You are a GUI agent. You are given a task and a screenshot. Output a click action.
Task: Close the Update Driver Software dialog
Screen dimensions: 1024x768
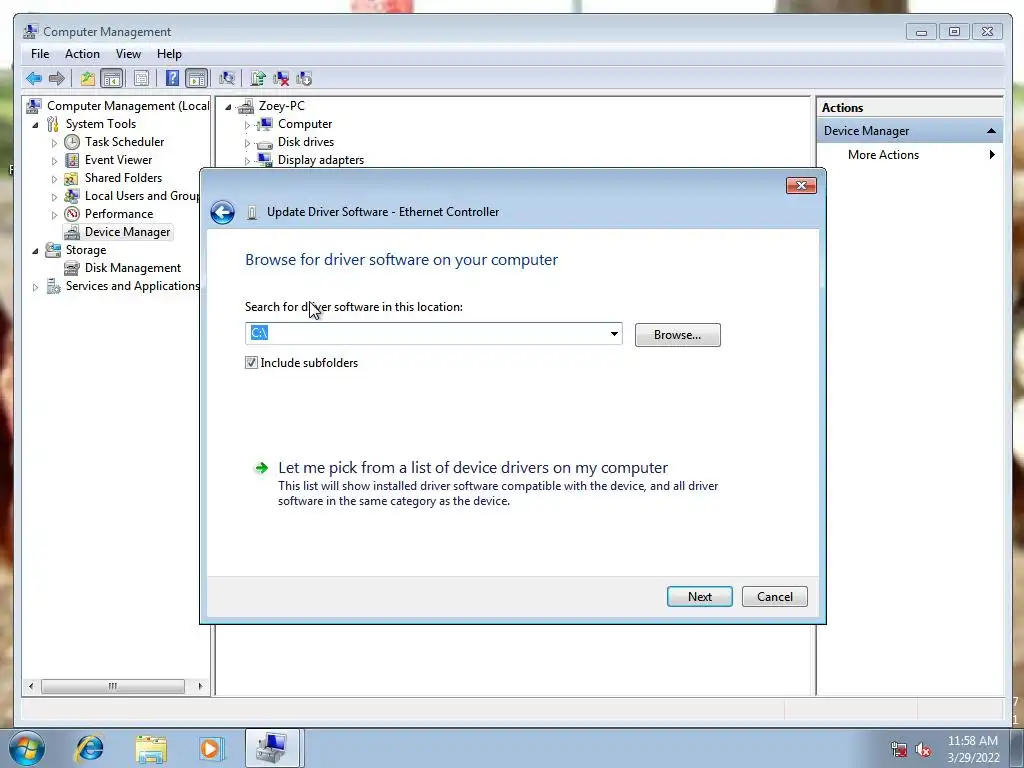tap(801, 185)
